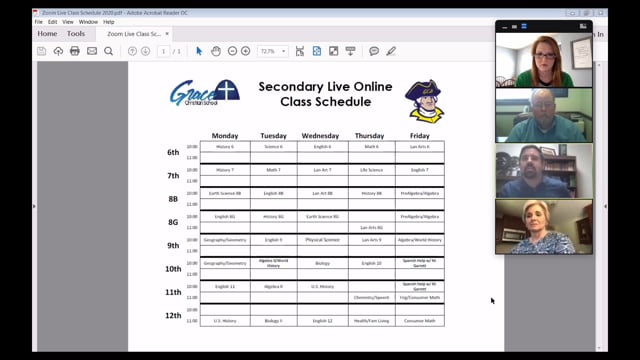This screenshot has height=360, width=640.
Task: Open the Find text magnifier tool
Action: [109, 51]
